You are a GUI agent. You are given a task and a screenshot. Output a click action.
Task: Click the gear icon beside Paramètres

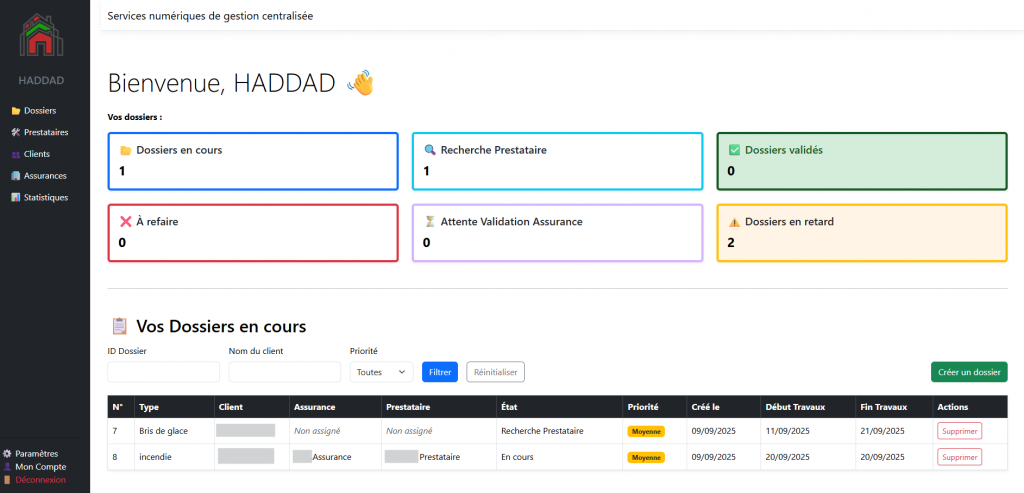[x=8, y=454]
